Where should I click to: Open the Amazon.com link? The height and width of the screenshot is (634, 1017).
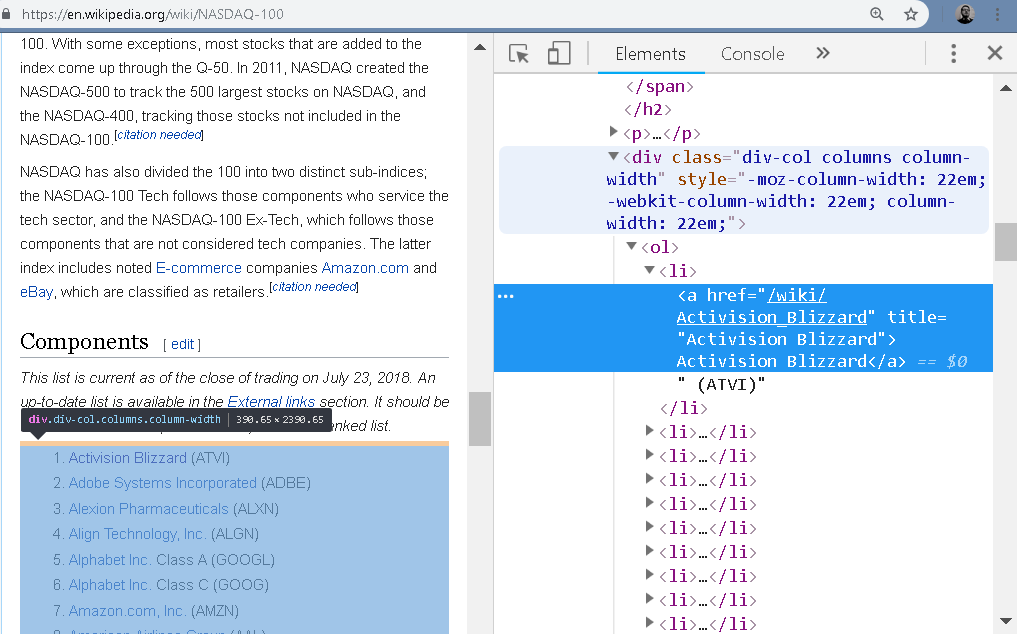click(365, 268)
